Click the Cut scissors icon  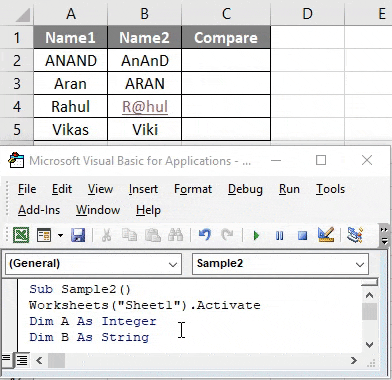click(x=106, y=235)
